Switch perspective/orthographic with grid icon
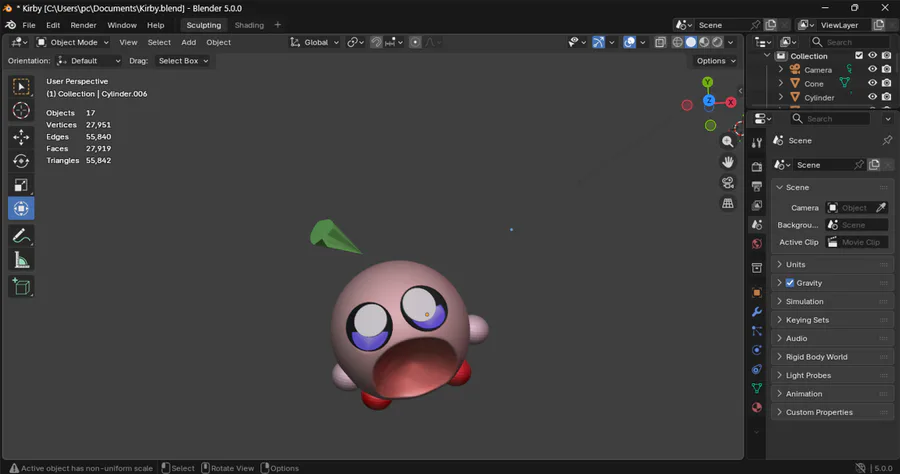The height and width of the screenshot is (474, 900). click(x=728, y=204)
